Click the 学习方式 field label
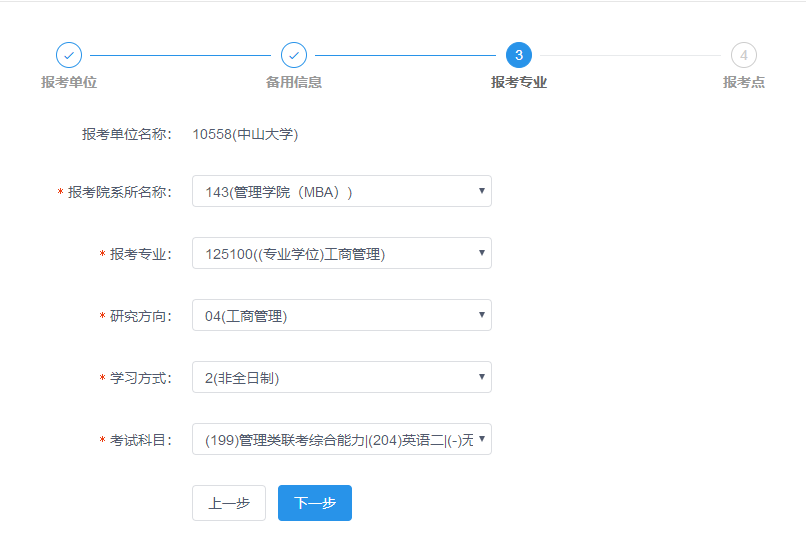The image size is (806, 549). pyautogui.click(x=141, y=378)
